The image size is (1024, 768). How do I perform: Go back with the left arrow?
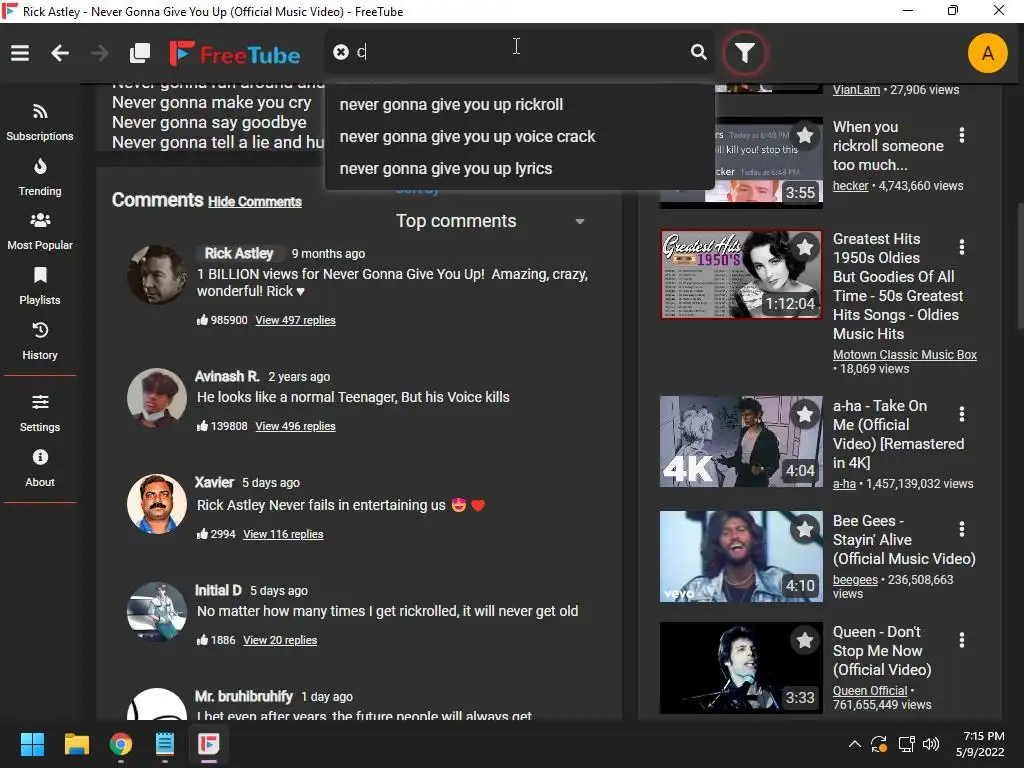[60, 53]
